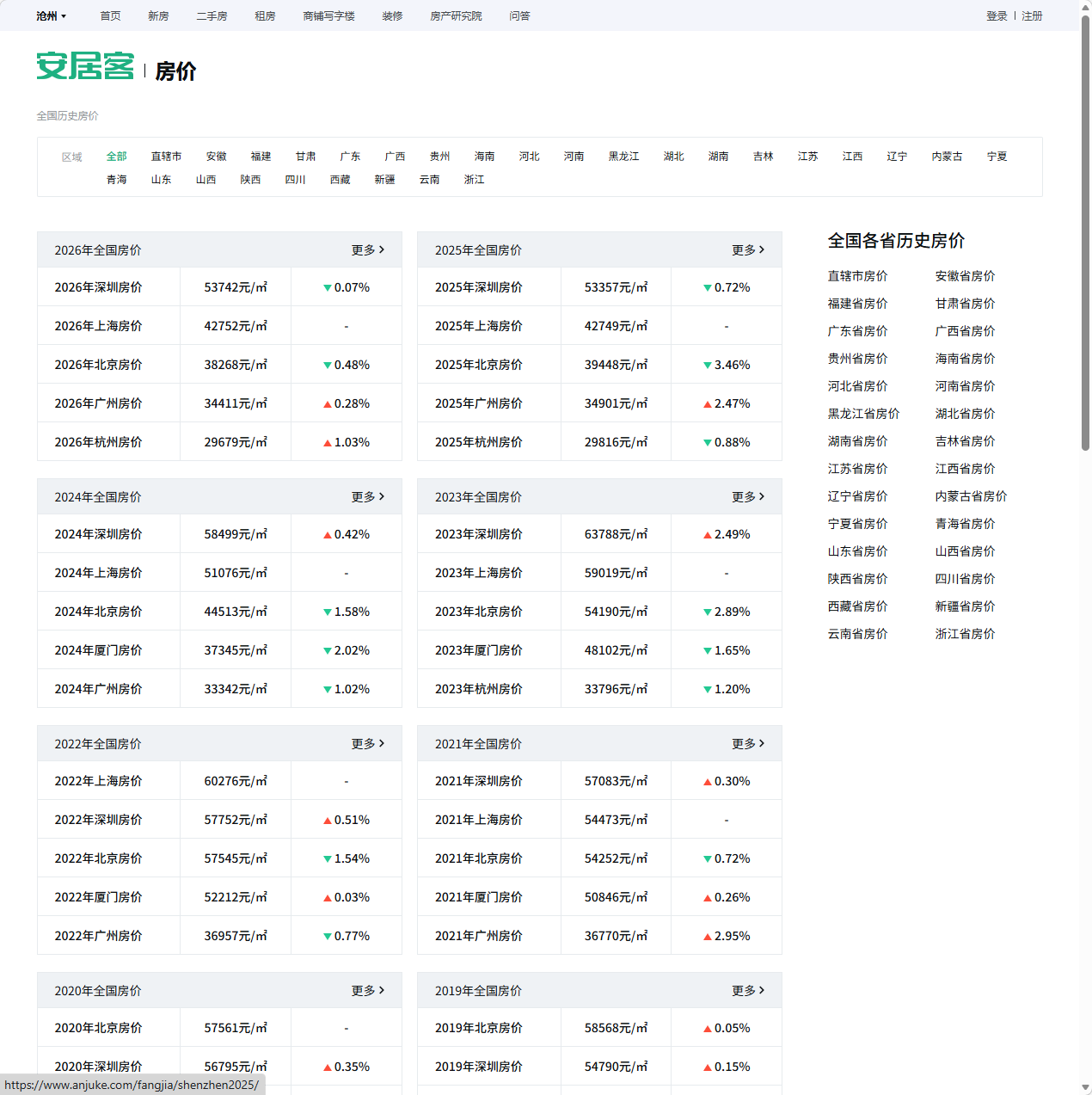Viewport: 1092px width, 1095px height.
Task: Click the 注册 link
Action: point(1032,16)
